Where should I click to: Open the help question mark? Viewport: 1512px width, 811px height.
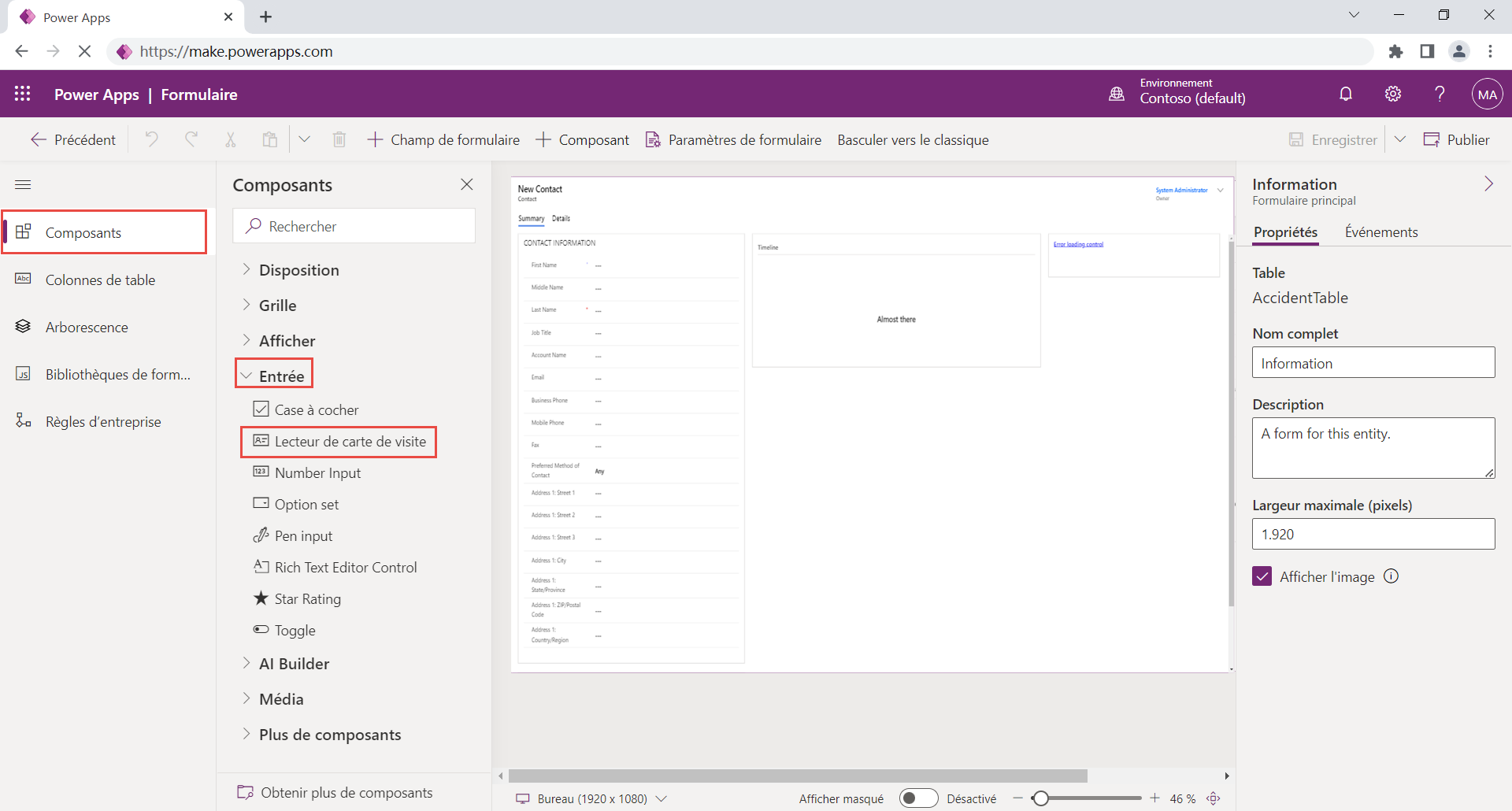[x=1440, y=94]
